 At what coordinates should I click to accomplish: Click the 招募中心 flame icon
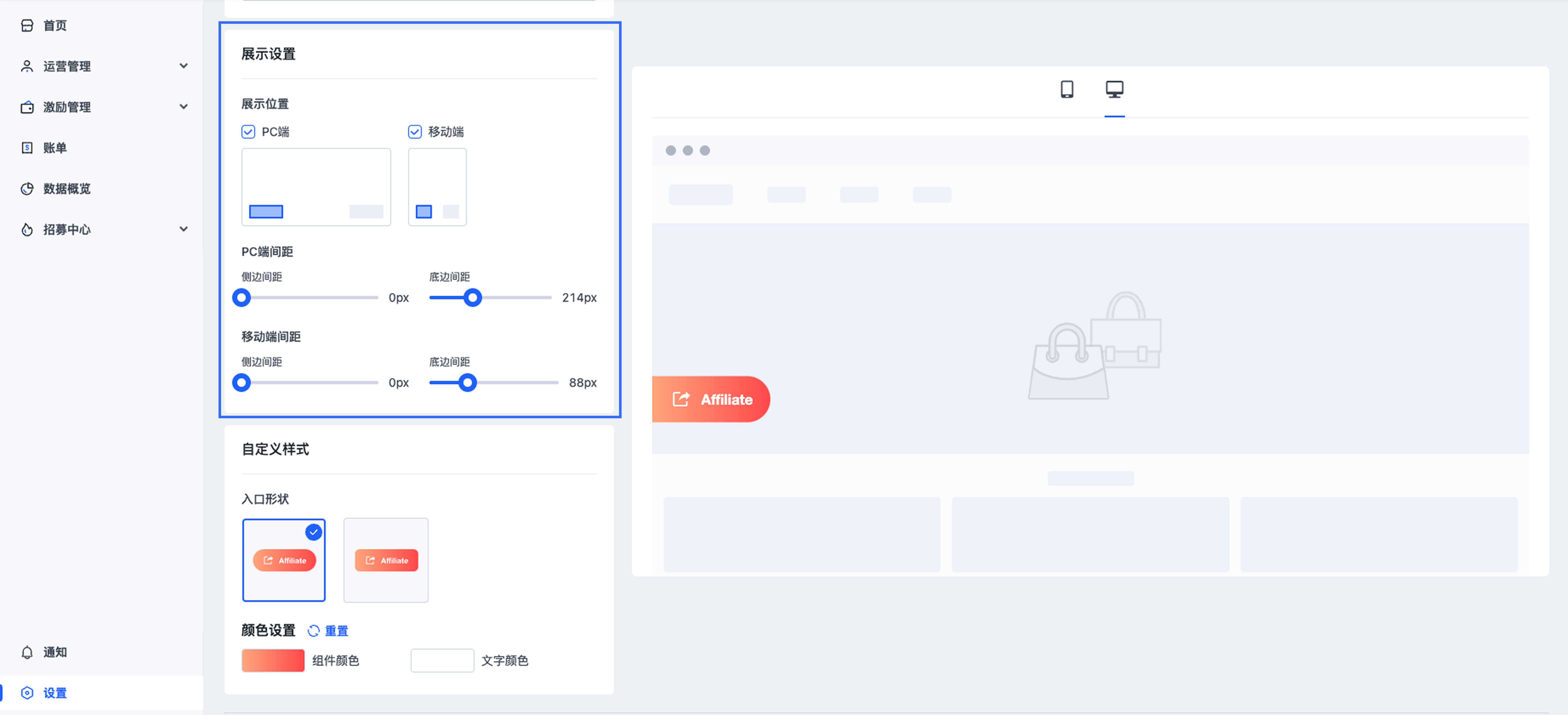click(x=27, y=229)
